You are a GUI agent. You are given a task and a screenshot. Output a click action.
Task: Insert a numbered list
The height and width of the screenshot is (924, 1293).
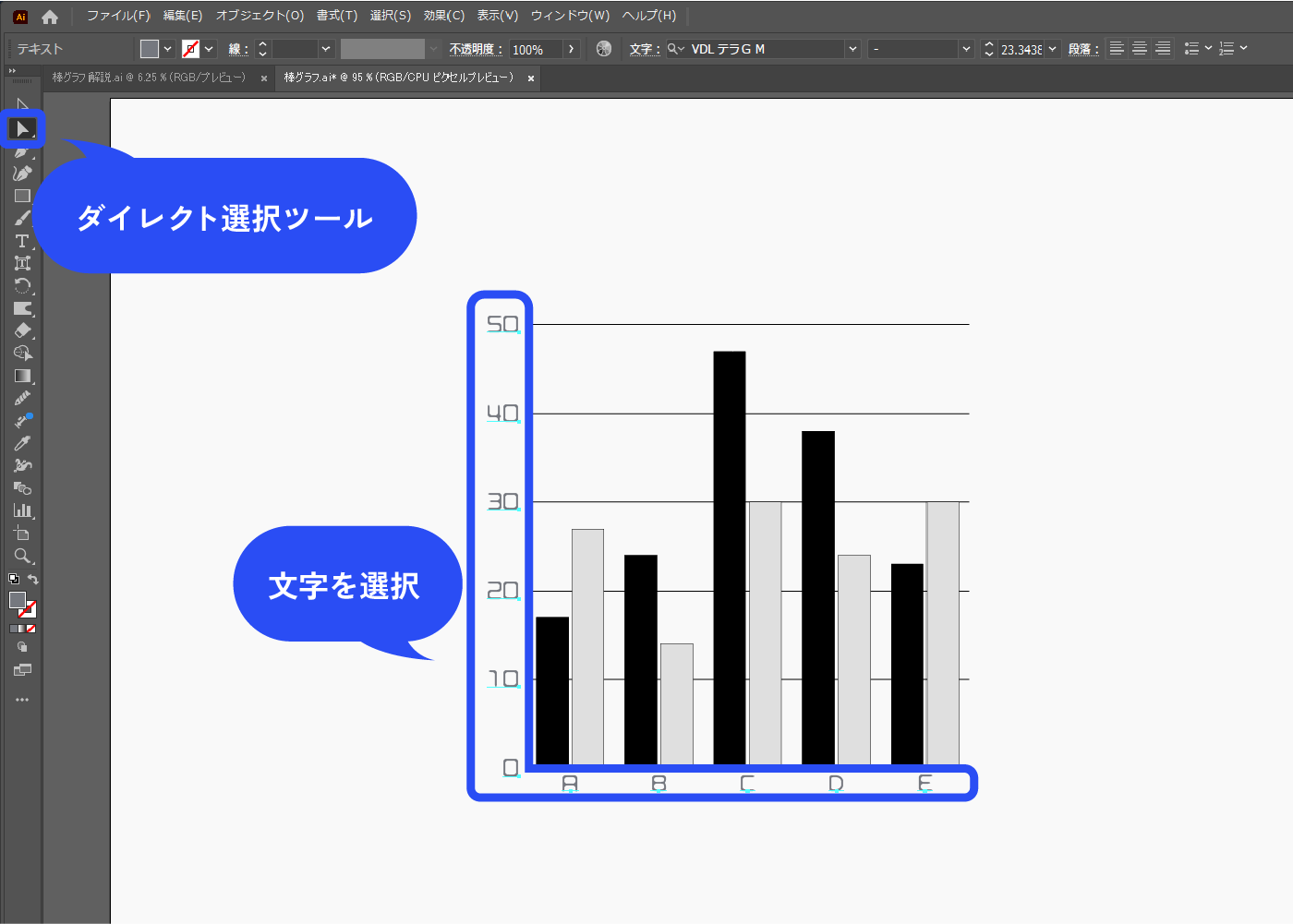(1227, 49)
